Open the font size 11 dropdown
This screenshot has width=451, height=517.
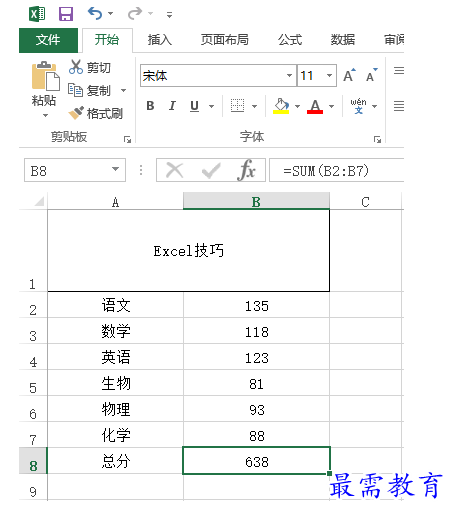pyautogui.click(x=329, y=76)
